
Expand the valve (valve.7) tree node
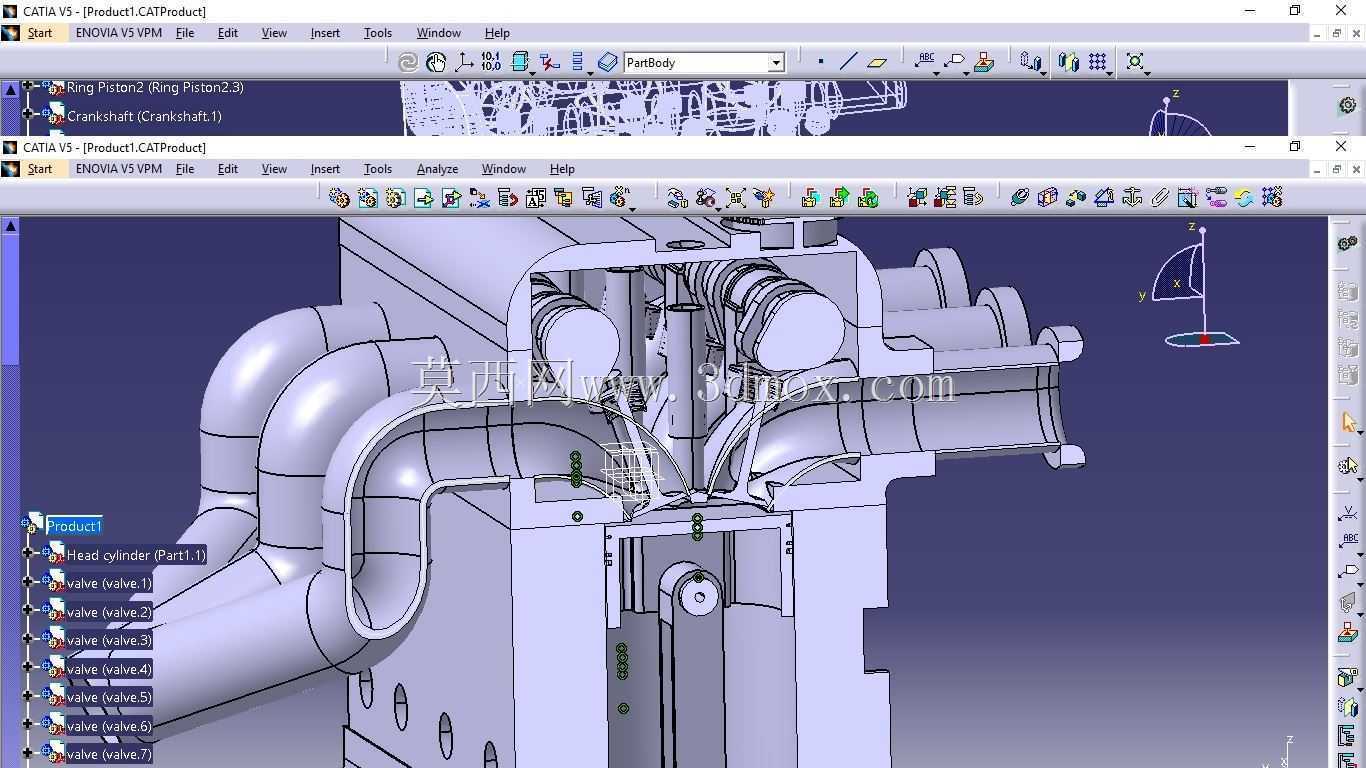point(28,752)
